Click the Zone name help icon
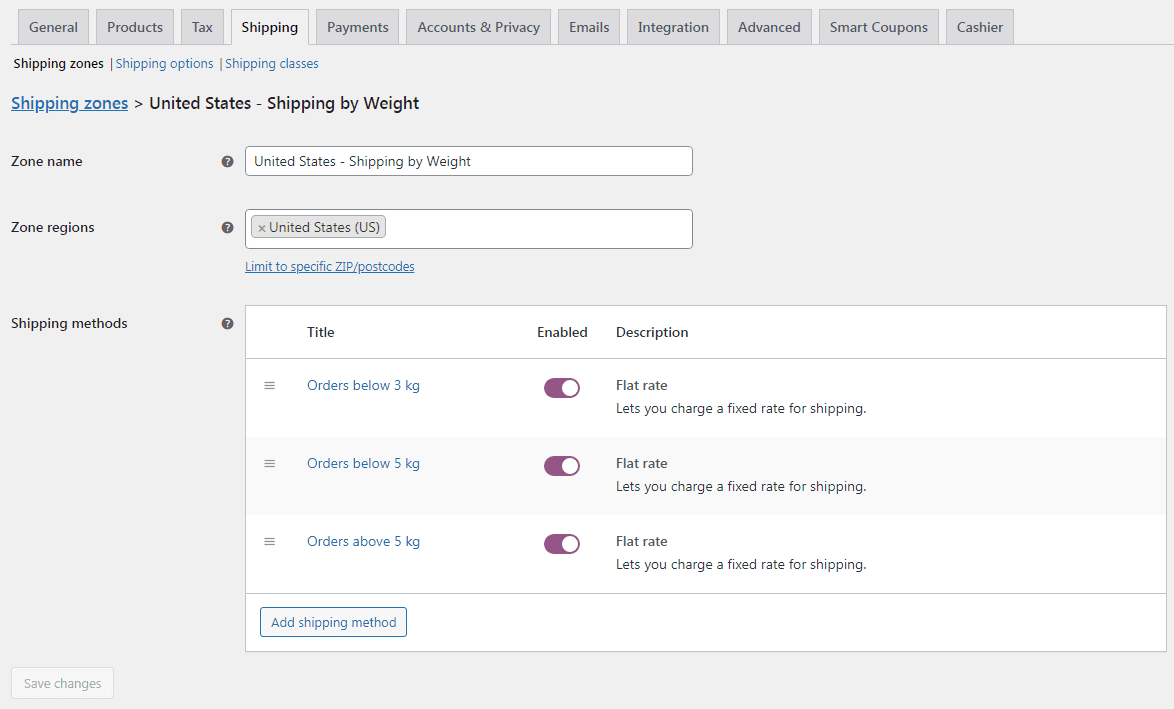This screenshot has height=709, width=1174. pos(228,162)
